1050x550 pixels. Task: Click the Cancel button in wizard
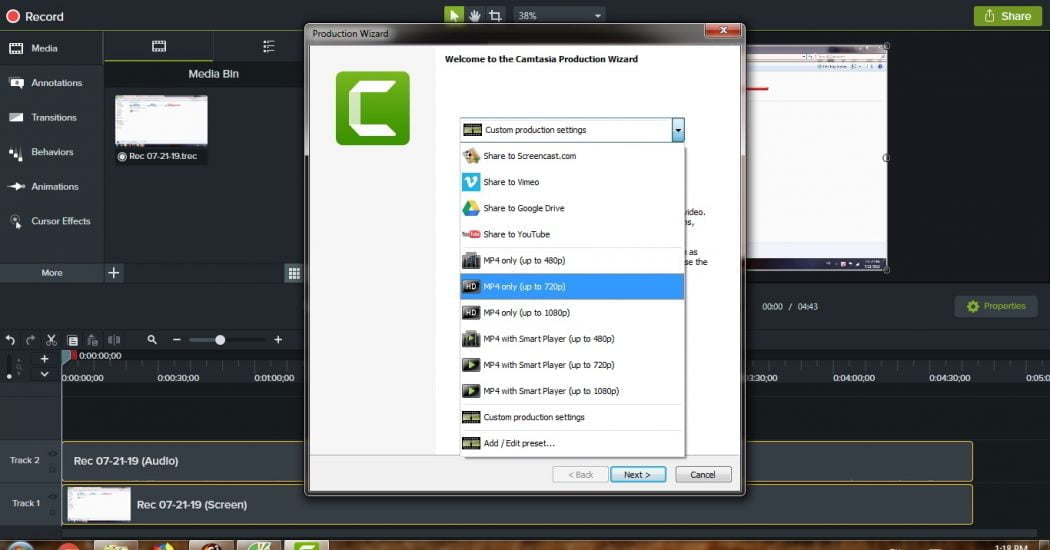pos(703,474)
